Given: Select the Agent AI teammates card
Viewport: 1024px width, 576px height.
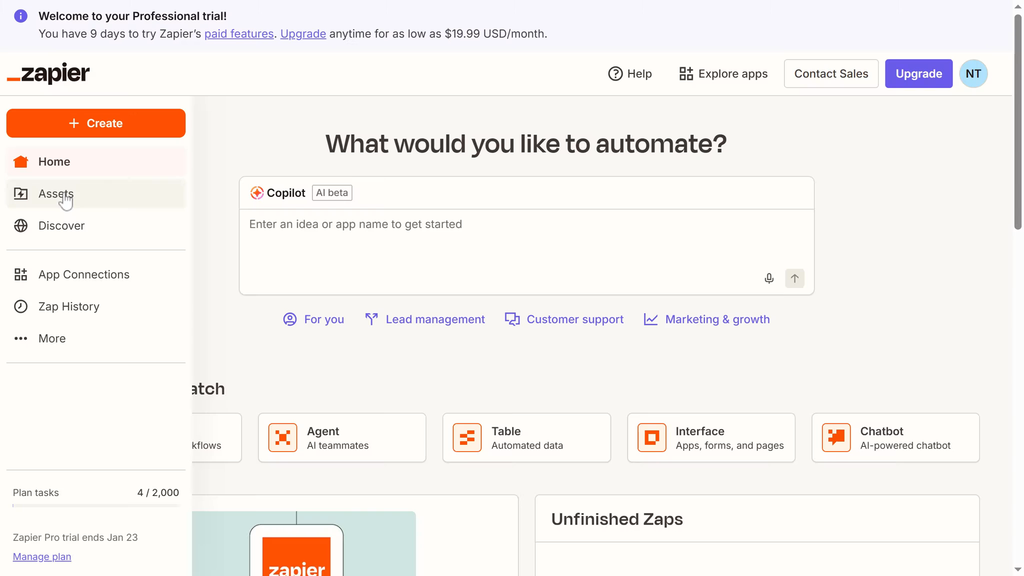Looking at the screenshot, I should tap(342, 438).
